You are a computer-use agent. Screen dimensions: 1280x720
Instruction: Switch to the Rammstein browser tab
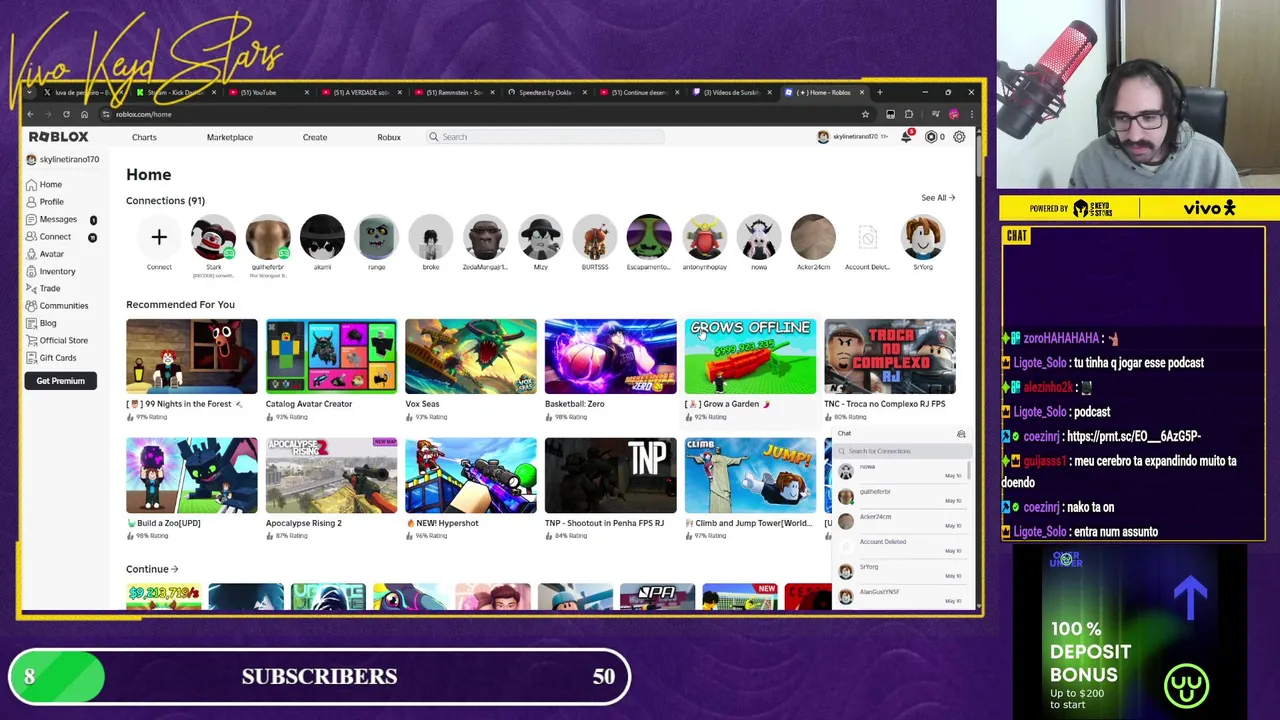455,92
